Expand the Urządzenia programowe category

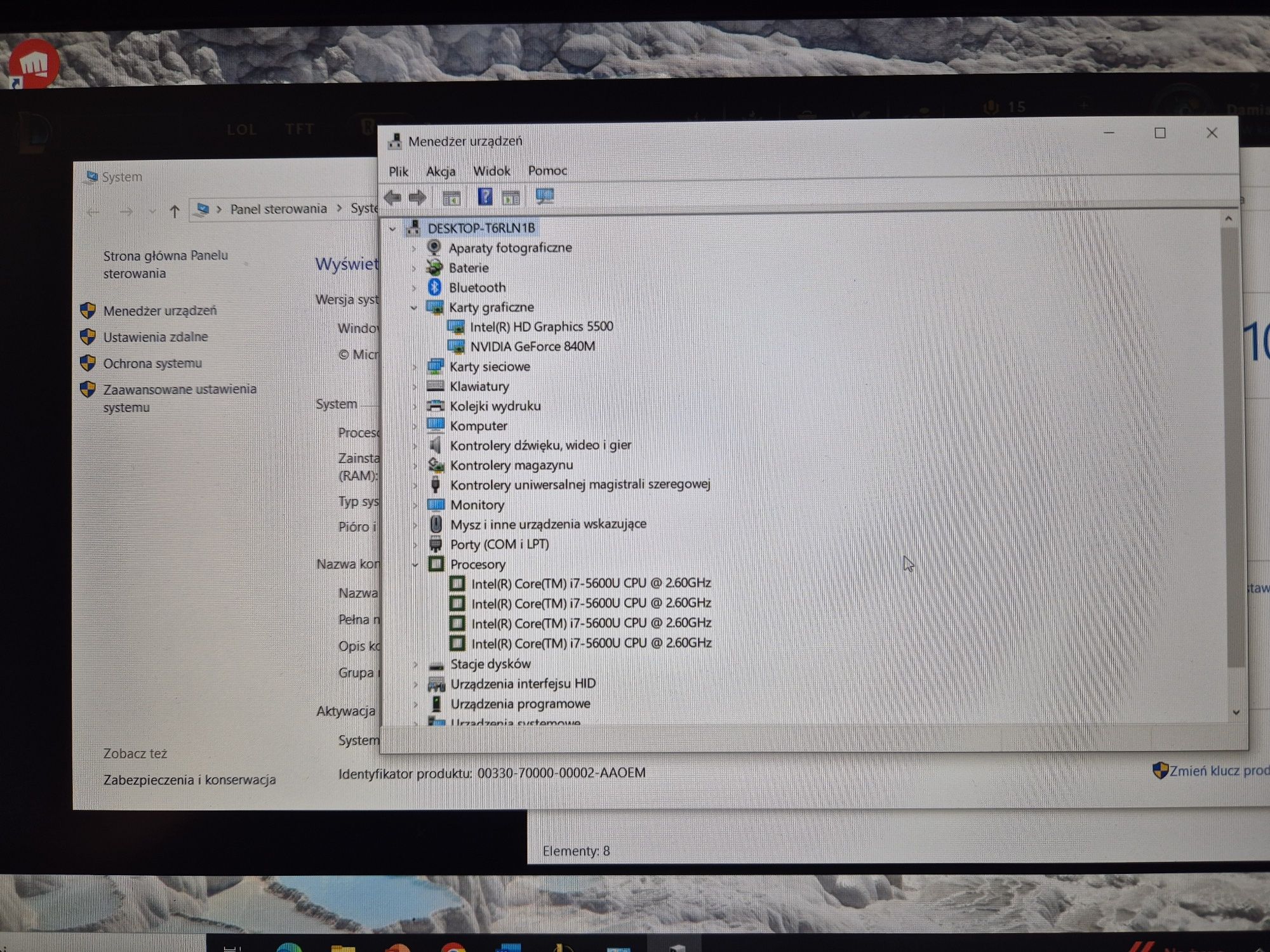coord(415,704)
